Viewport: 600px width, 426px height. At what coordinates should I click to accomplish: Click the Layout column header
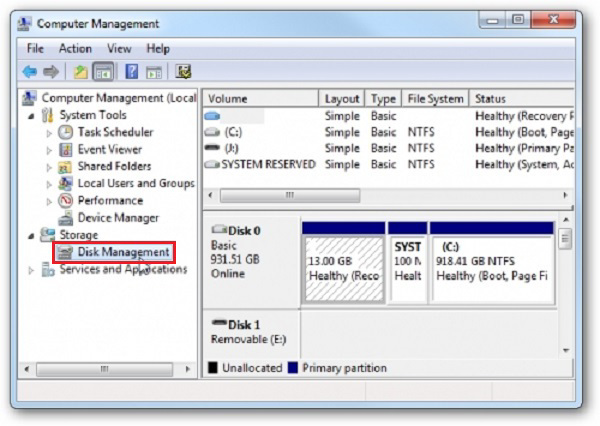pos(342,99)
